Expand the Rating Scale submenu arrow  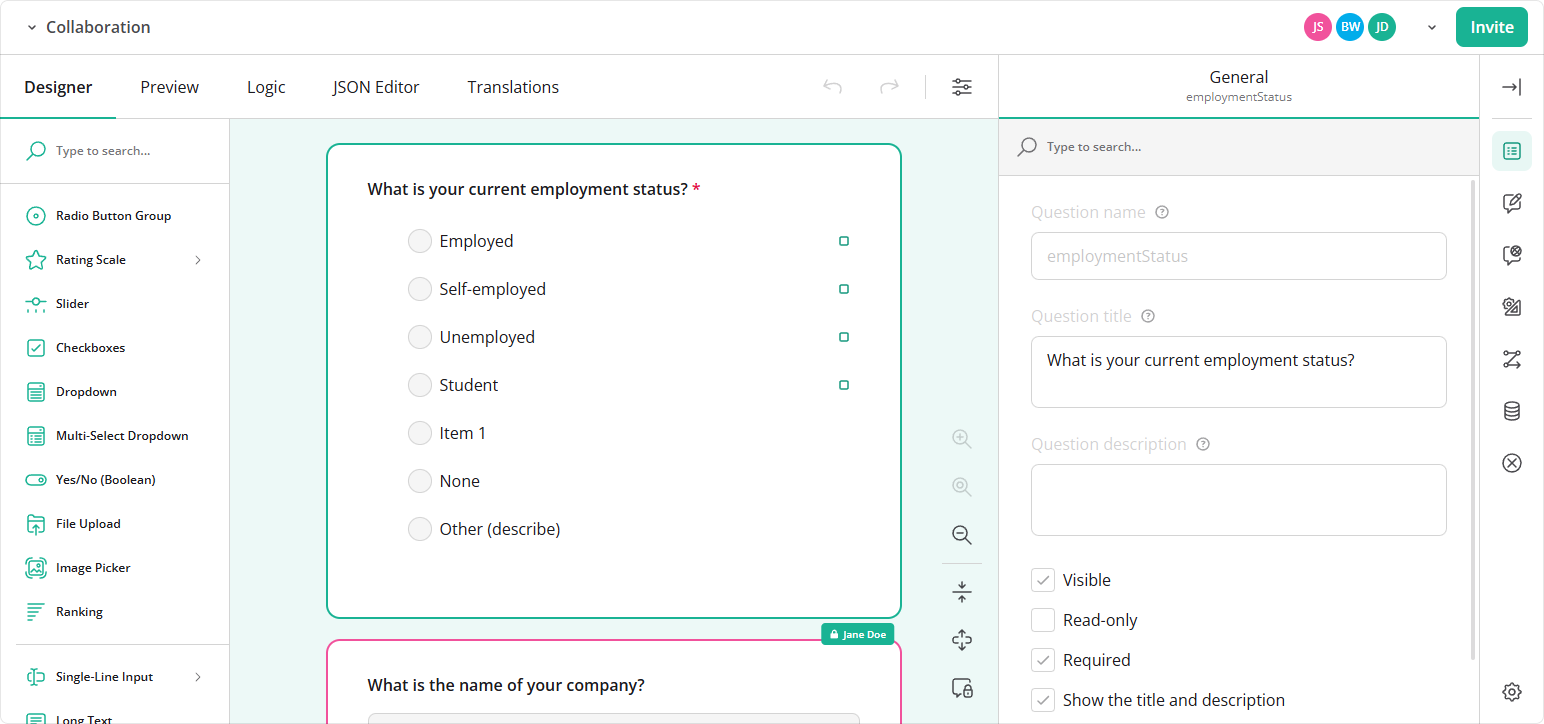click(x=198, y=260)
